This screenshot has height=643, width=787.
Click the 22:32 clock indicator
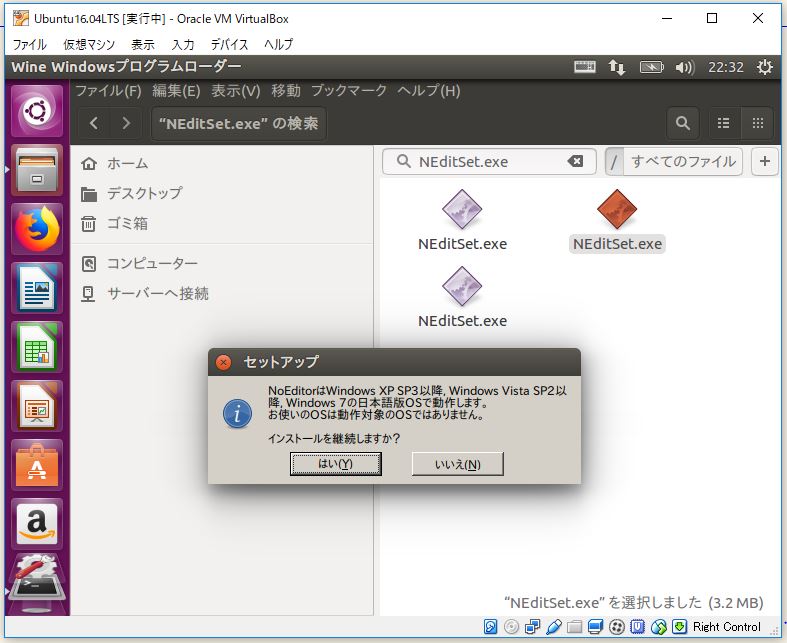(726, 67)
